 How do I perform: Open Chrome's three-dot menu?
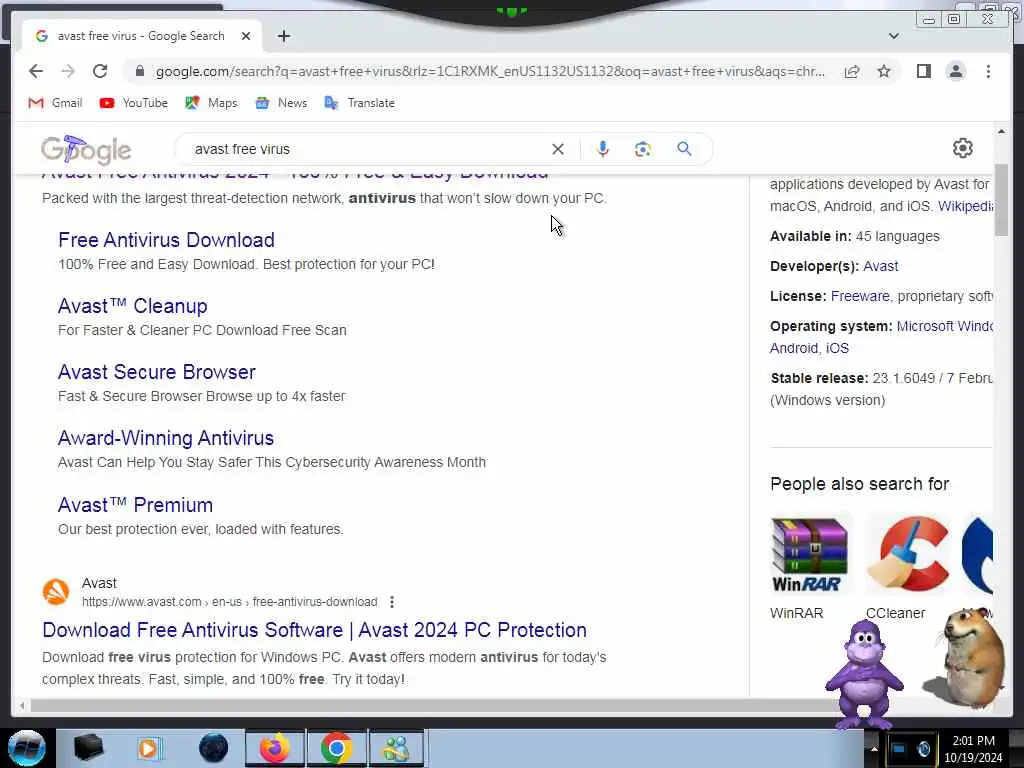(x=988, y=71)
